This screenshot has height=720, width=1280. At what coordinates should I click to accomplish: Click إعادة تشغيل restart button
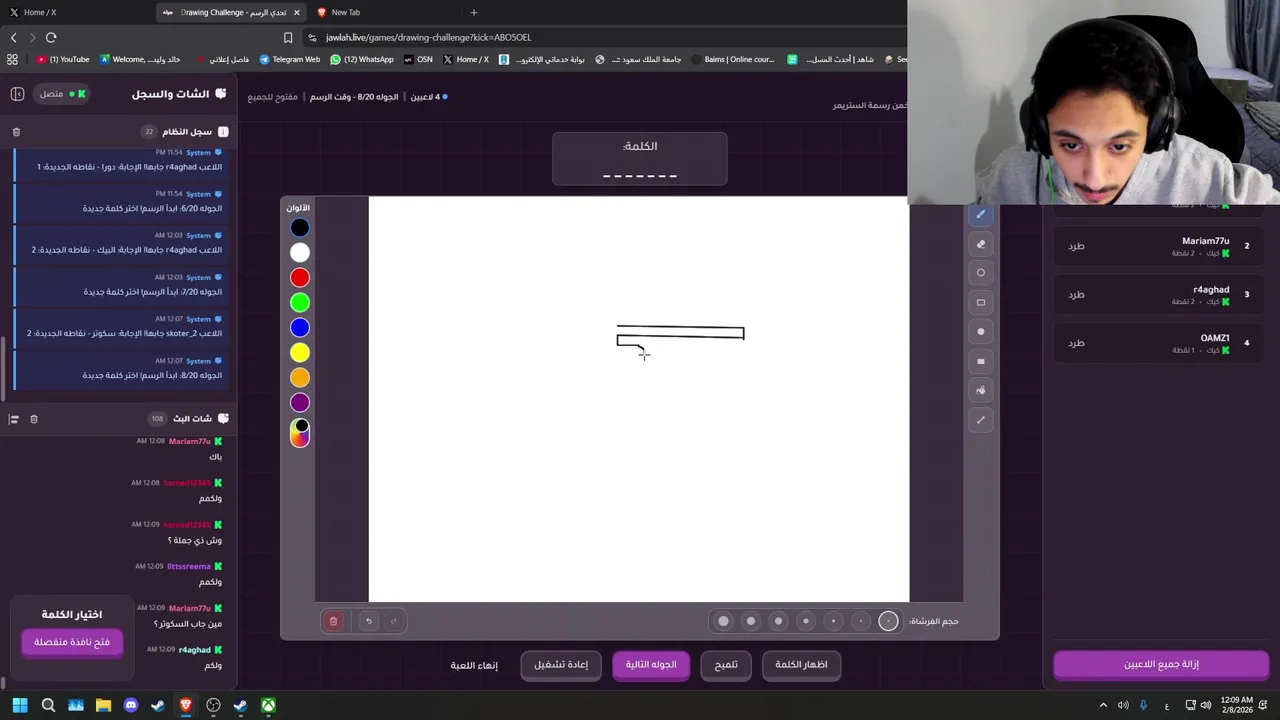[561, 665]
